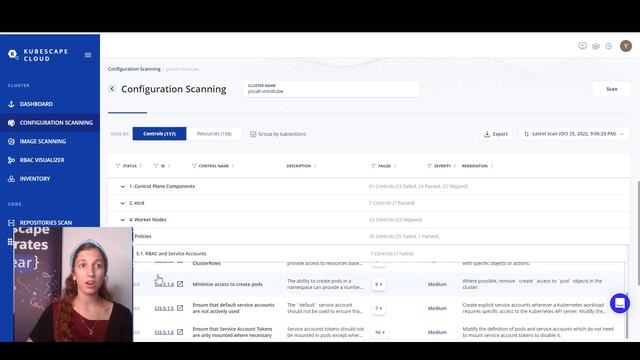Toggle Group by subsections checkbox

pos(253,134)
